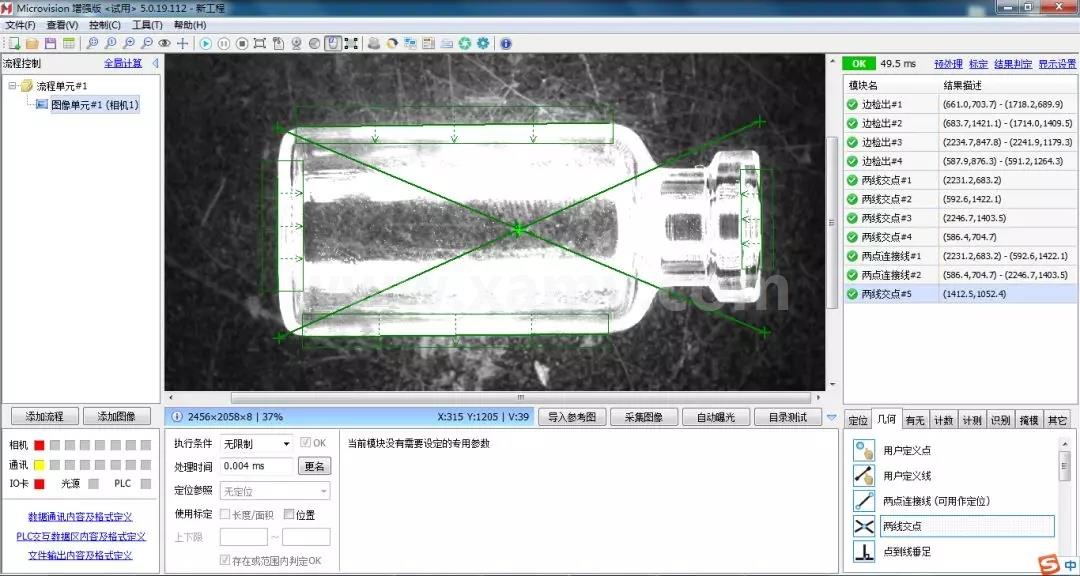Click the yellow 通讯 status indicator

point(39,465)
